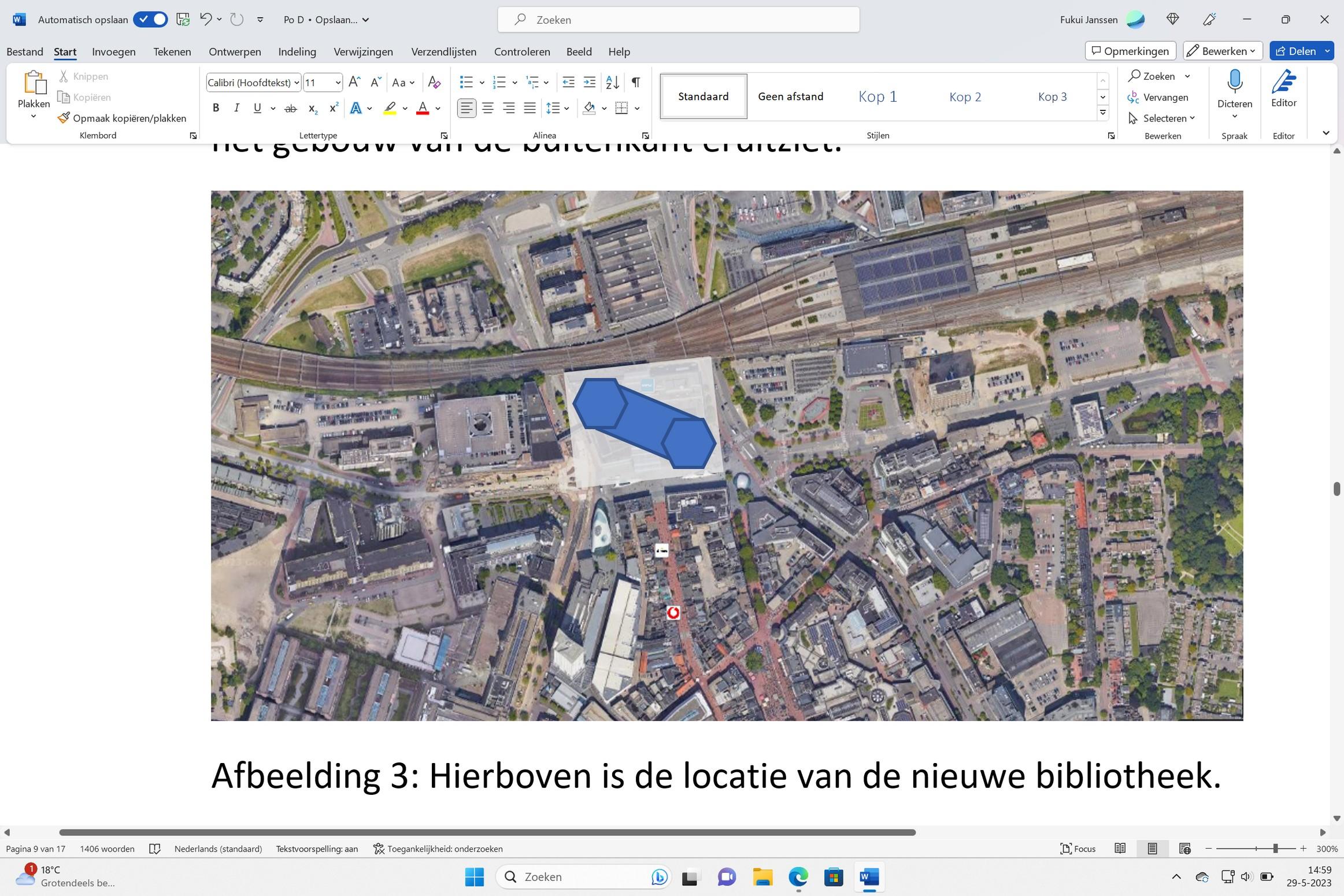Click the zoom slider handle
The width and height of the screenshot is (1344, 896).
click(1275, 849)
